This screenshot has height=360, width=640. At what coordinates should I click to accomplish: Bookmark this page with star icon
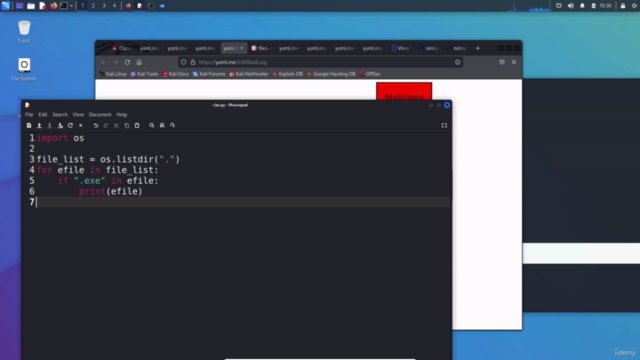pos(458,62)
